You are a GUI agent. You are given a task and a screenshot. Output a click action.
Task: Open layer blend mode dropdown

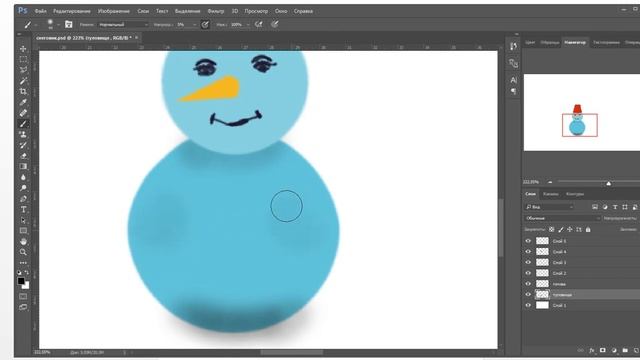coord(563,218)
